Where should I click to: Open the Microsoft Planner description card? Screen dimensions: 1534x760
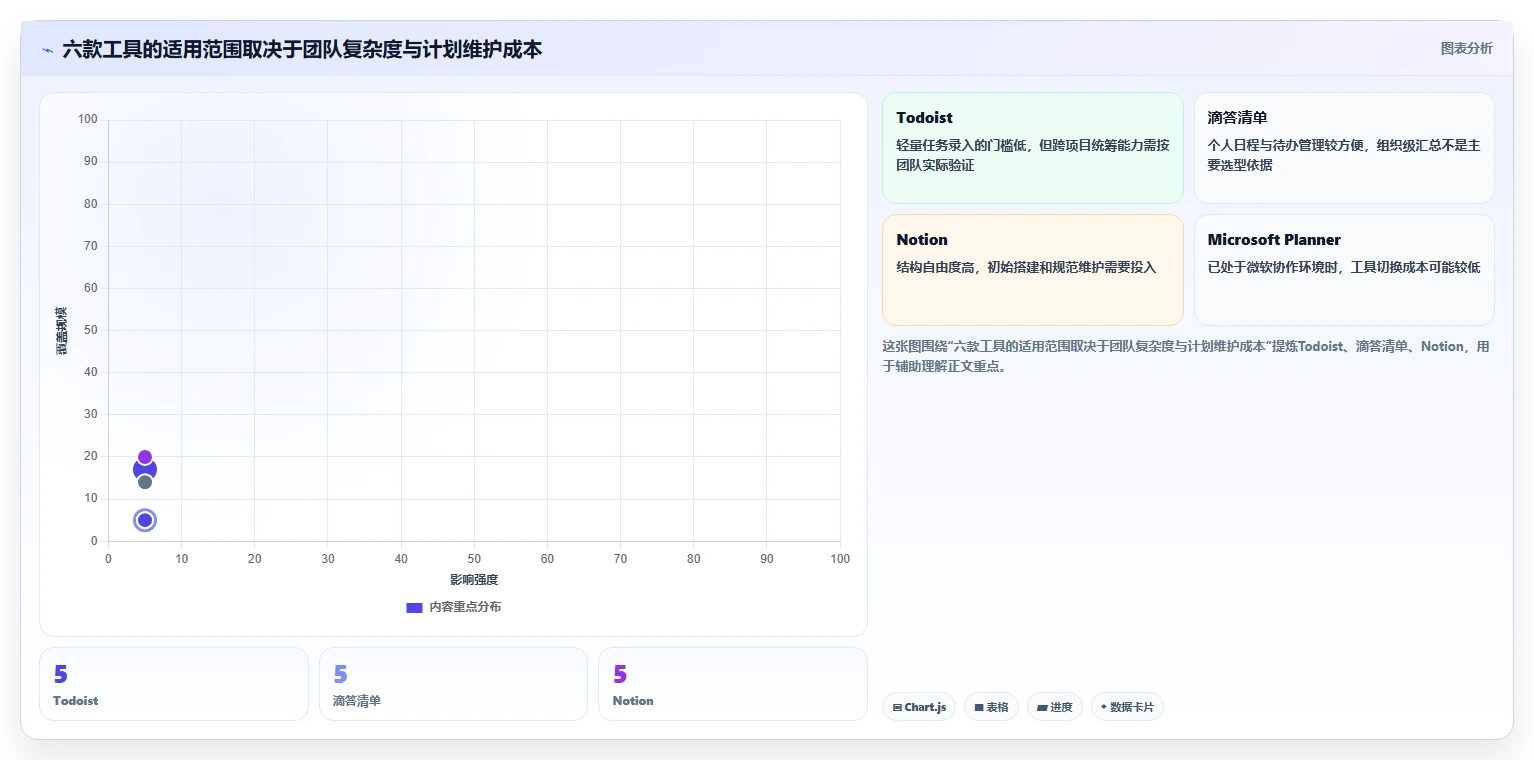coord(1344,270)
